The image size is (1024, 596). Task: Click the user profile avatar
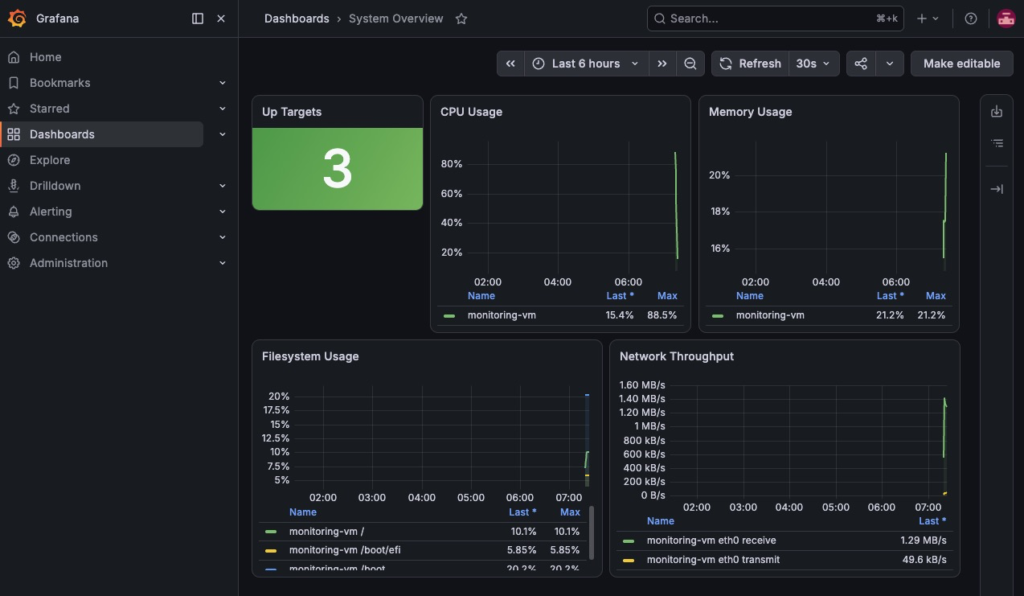tap(1006, 19)
